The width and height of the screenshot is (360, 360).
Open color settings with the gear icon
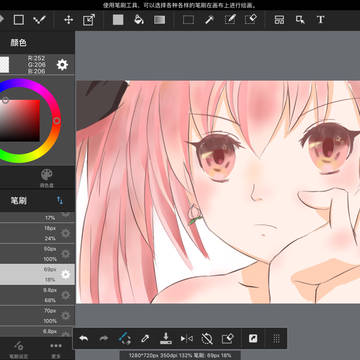62,64
